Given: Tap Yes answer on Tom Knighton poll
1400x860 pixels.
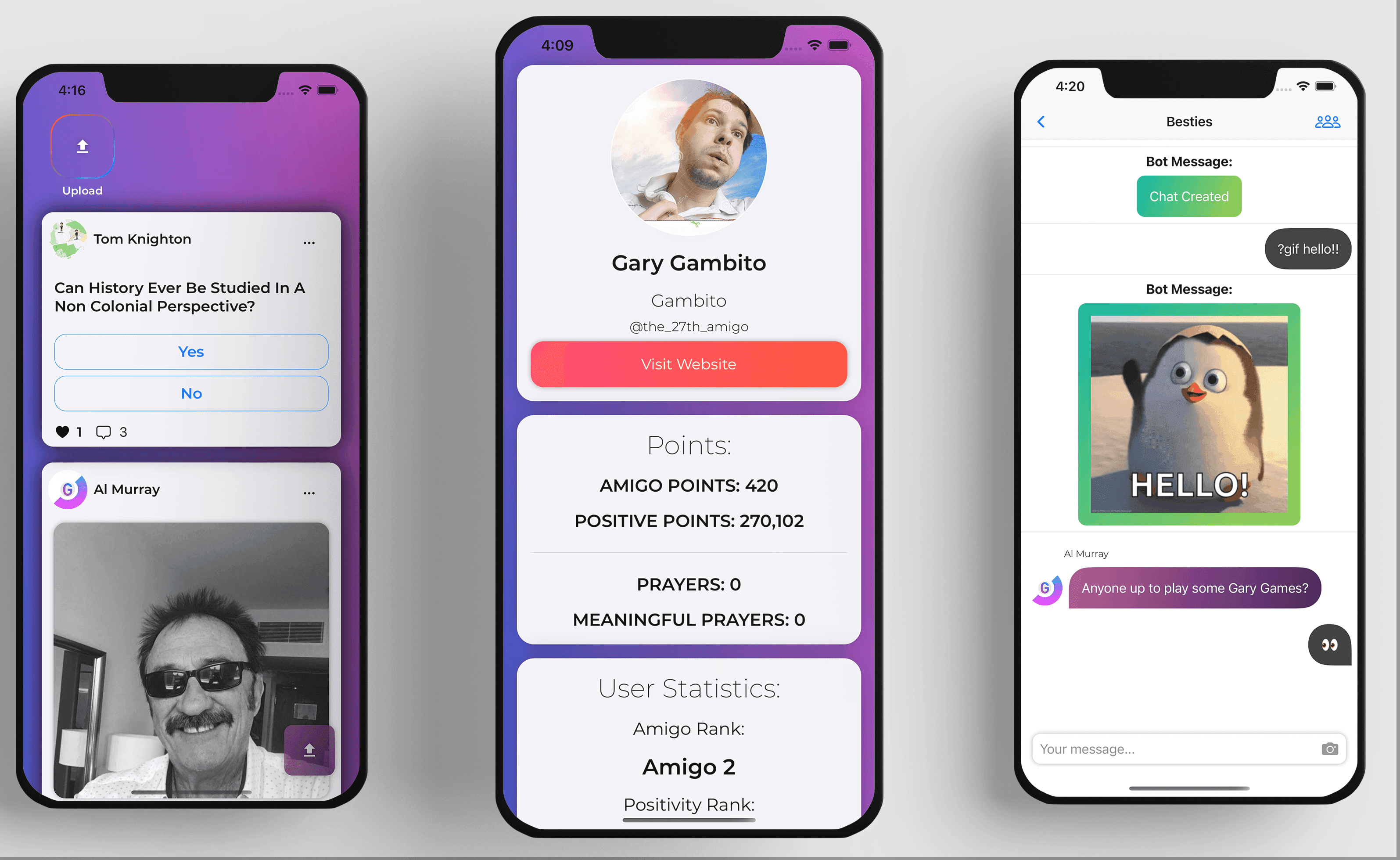Looking at the screenshot, I should click(190, 352).
